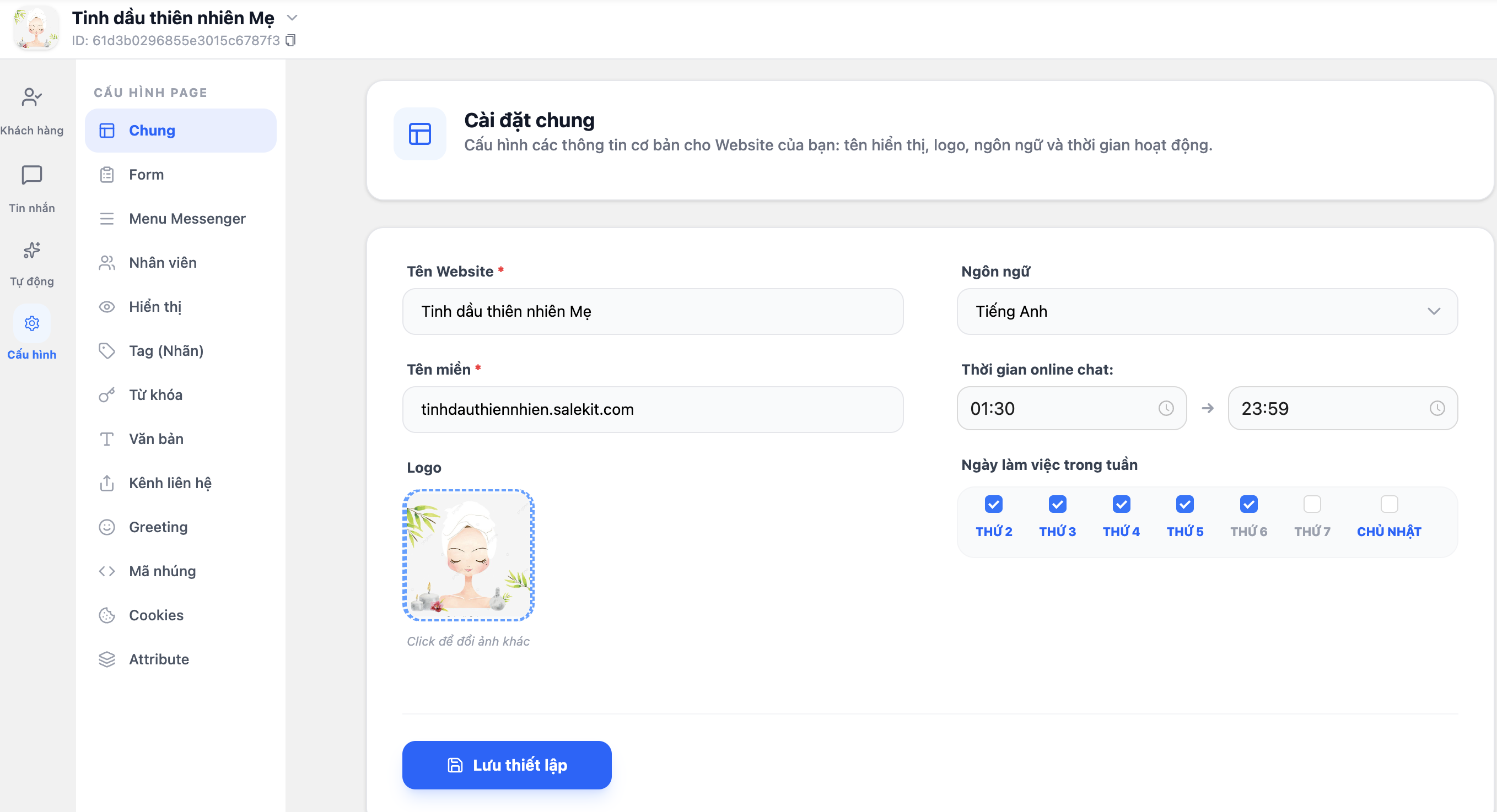Screen dimensions: 1497x812
Task: Enable the CHỦ NHẬT checkbox
Action: pyautogui.click(x=1388, y=504)
